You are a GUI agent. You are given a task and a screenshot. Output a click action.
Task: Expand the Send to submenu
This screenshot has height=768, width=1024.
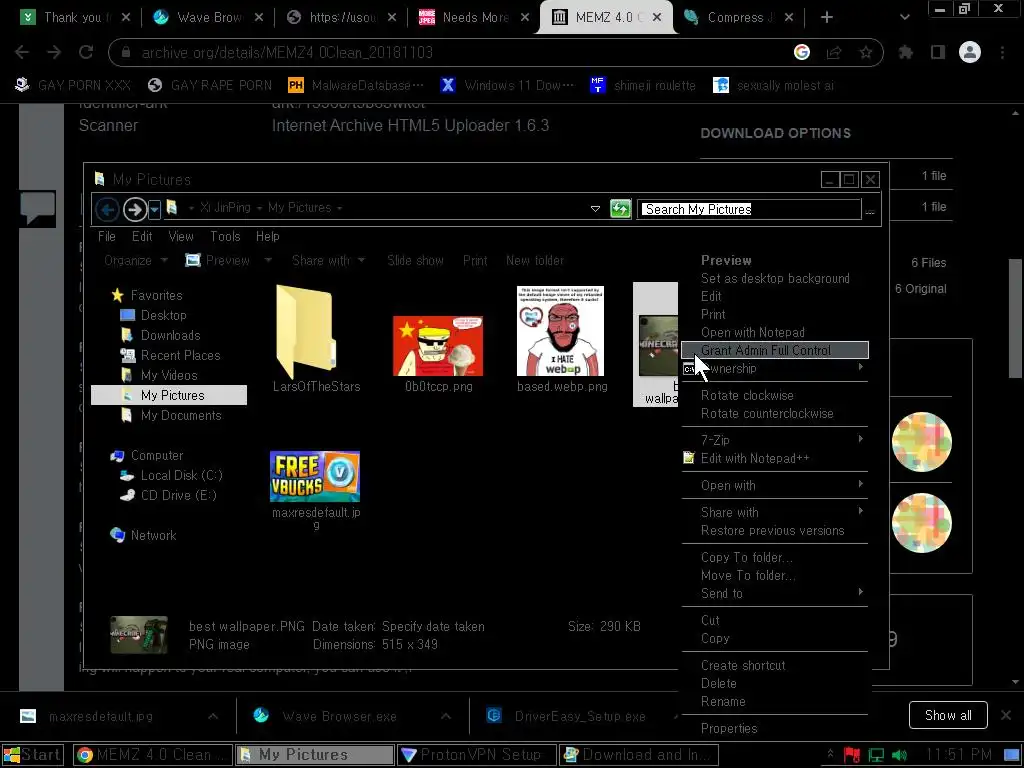tap(775, 593)
